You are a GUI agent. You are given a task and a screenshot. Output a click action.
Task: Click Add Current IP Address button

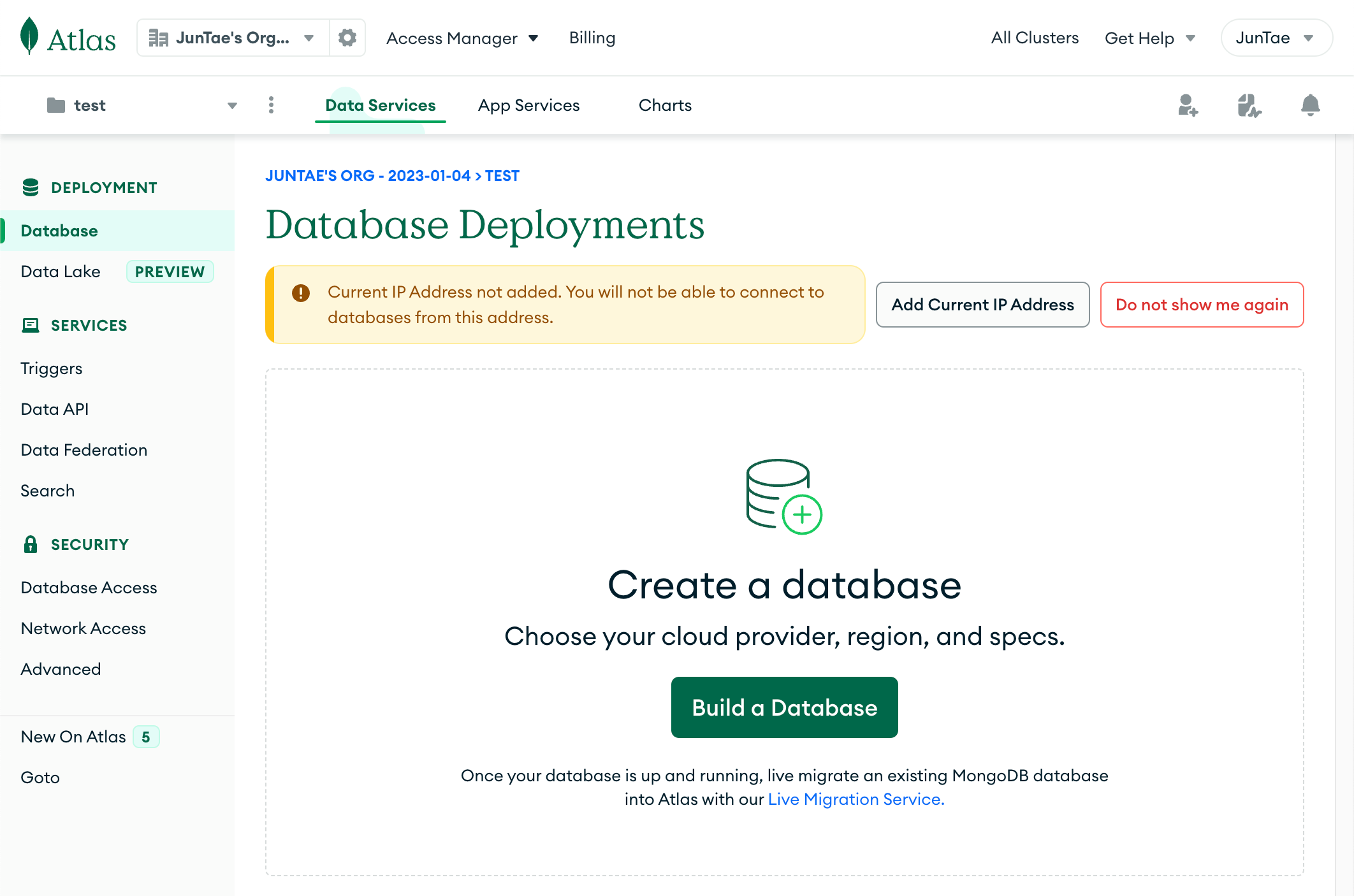982,305
